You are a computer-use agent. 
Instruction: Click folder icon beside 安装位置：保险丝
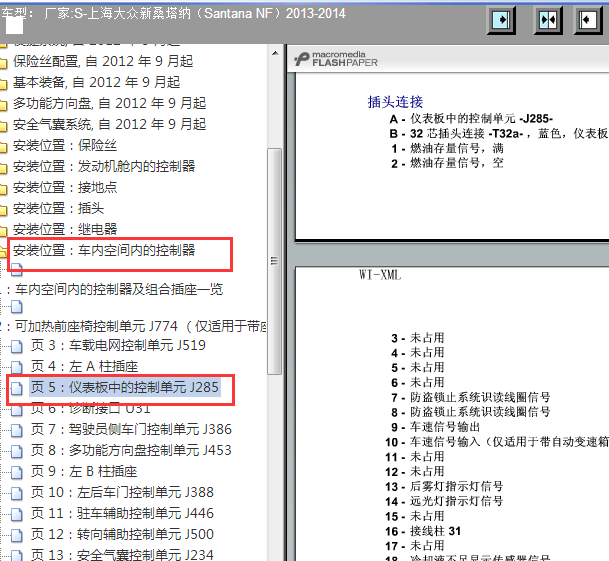[x=3, y=147]
